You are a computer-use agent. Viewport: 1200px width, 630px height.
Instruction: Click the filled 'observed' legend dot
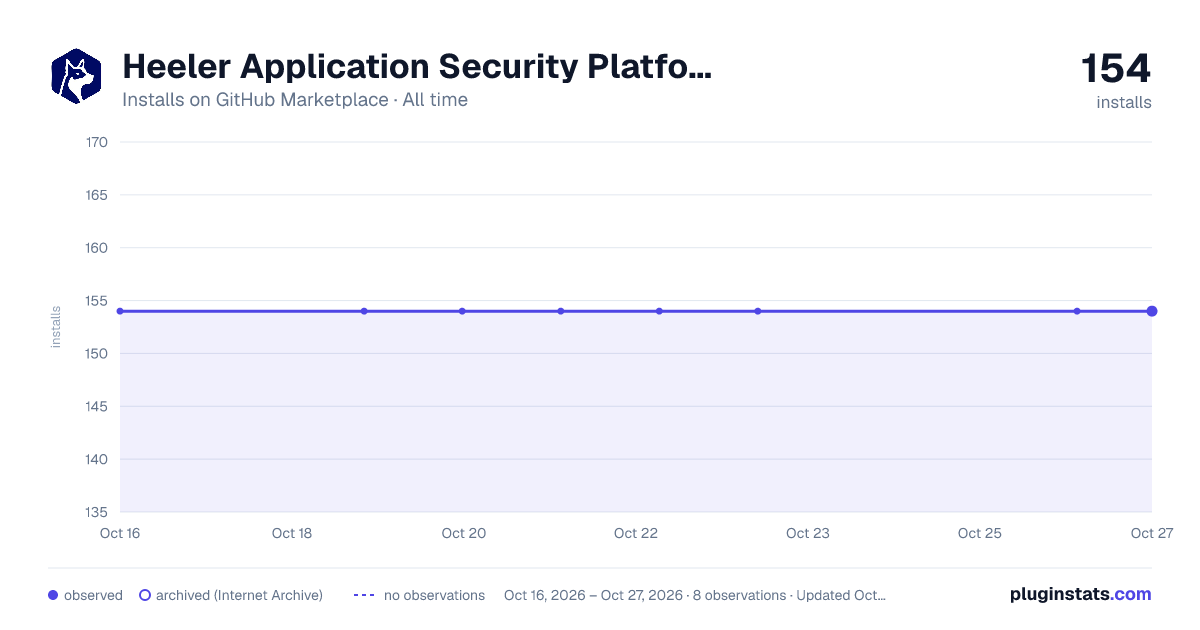(x=53, y=595)
